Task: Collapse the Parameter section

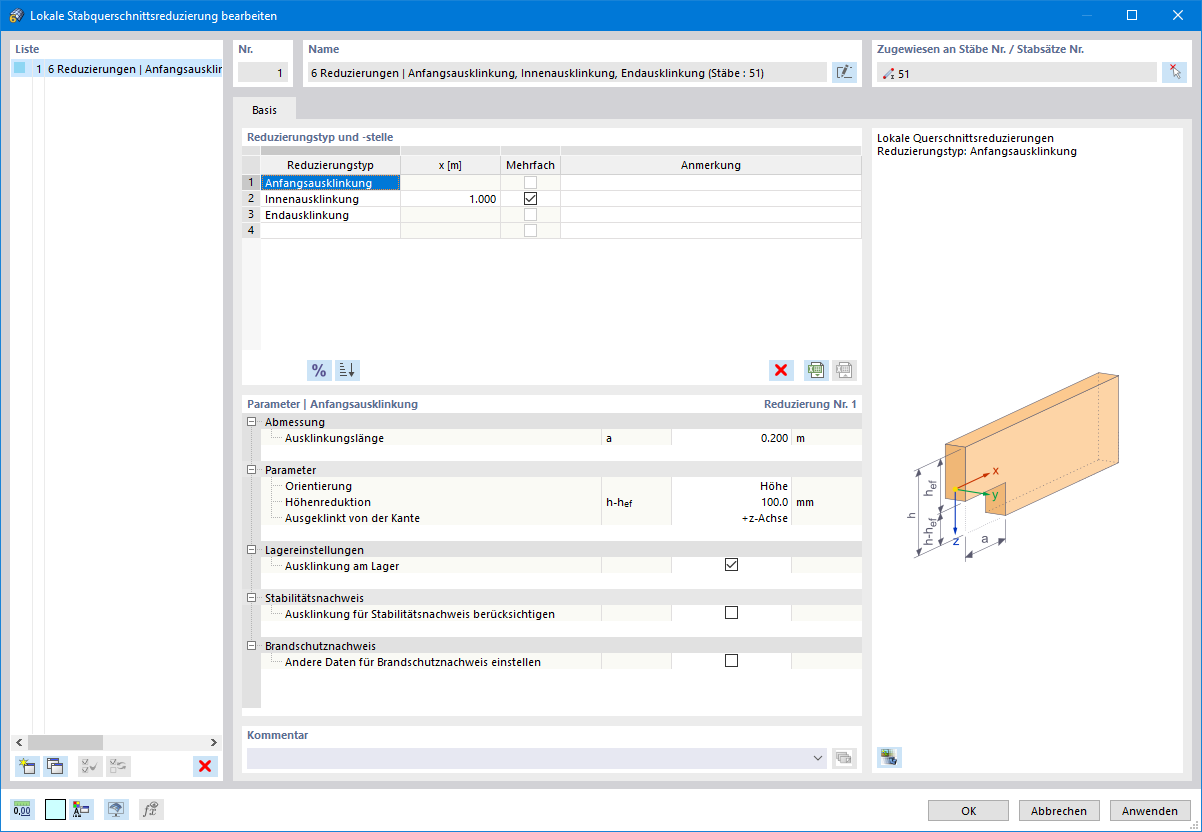Action: tap(252, 470)
